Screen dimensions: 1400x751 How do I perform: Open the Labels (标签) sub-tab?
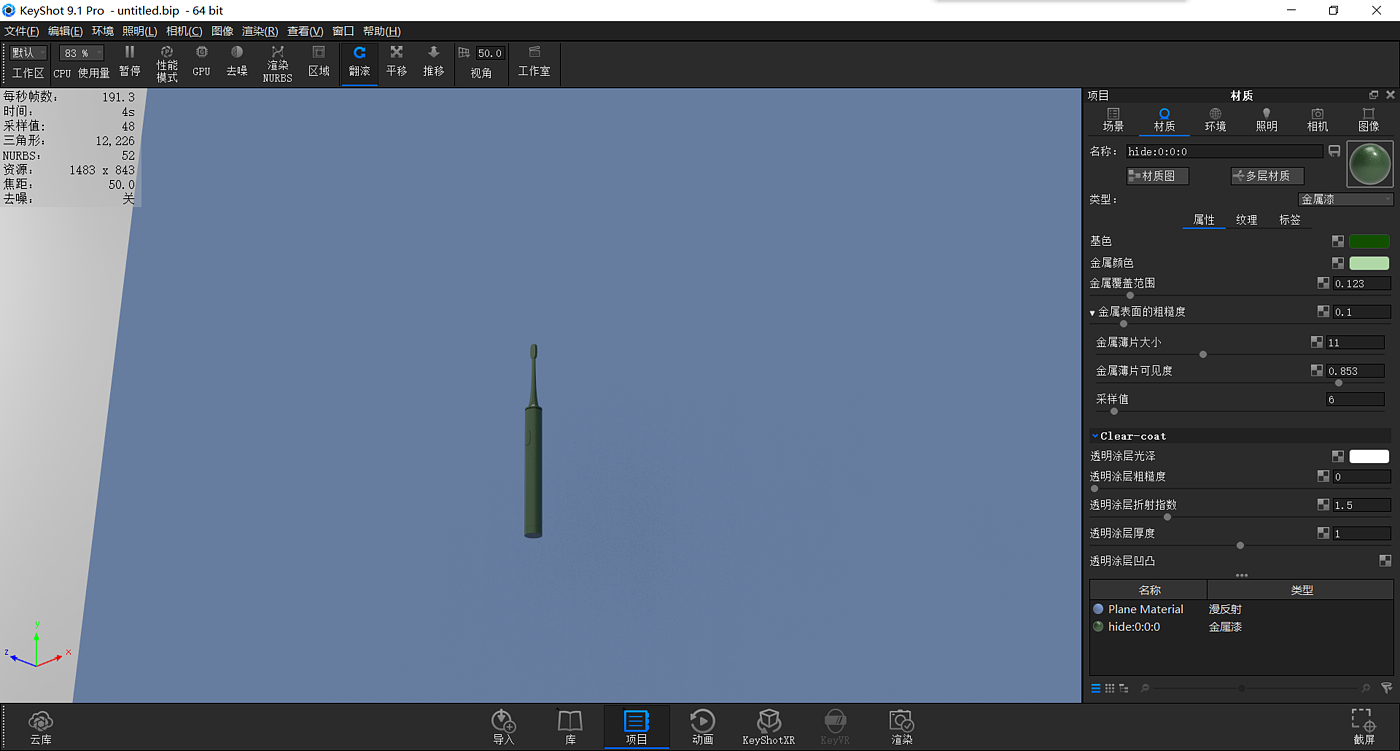1290,220
